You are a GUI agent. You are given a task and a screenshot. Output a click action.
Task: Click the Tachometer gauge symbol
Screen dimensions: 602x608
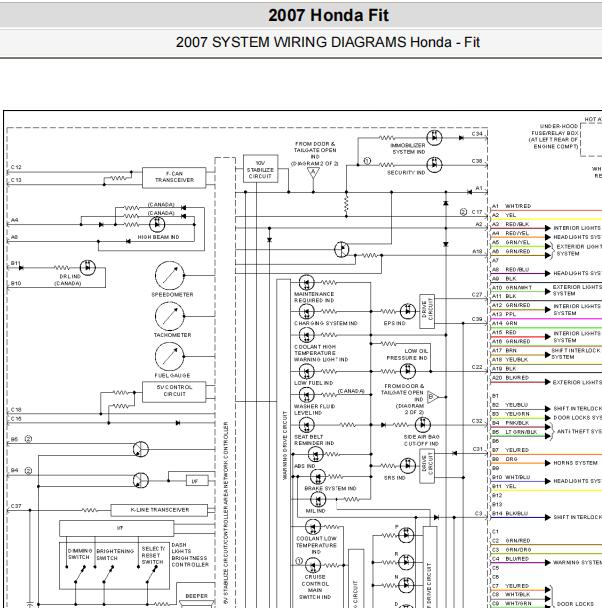pos(169,316)
